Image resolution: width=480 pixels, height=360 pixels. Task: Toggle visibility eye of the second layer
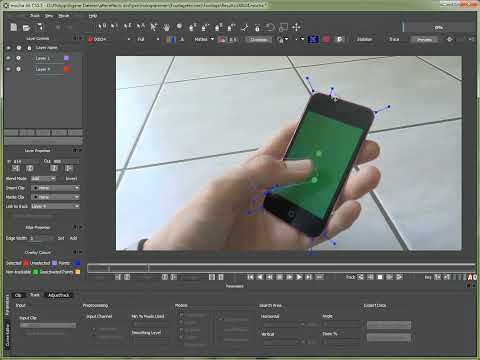pos(9,69)
